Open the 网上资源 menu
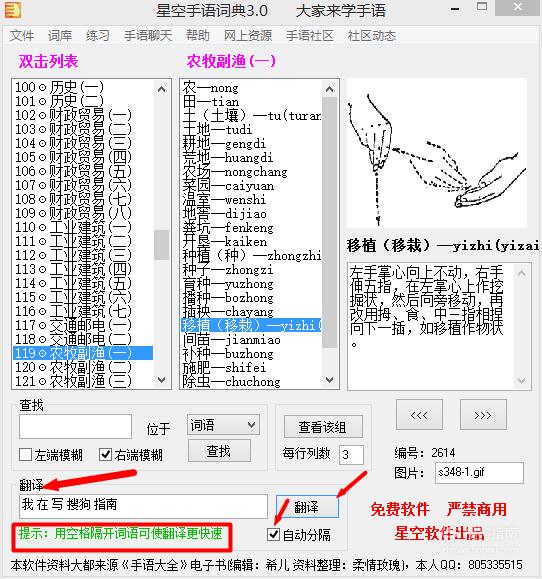Screen dimensions: 542x579 coord(248,36)
